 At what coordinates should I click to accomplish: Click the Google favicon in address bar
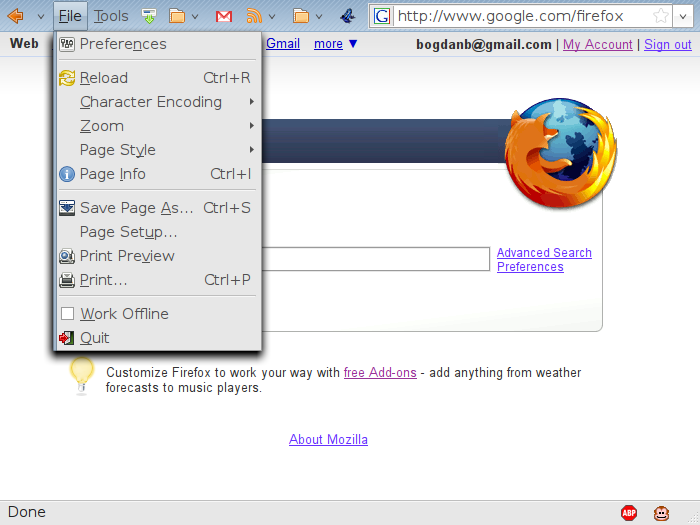[382, 17]
